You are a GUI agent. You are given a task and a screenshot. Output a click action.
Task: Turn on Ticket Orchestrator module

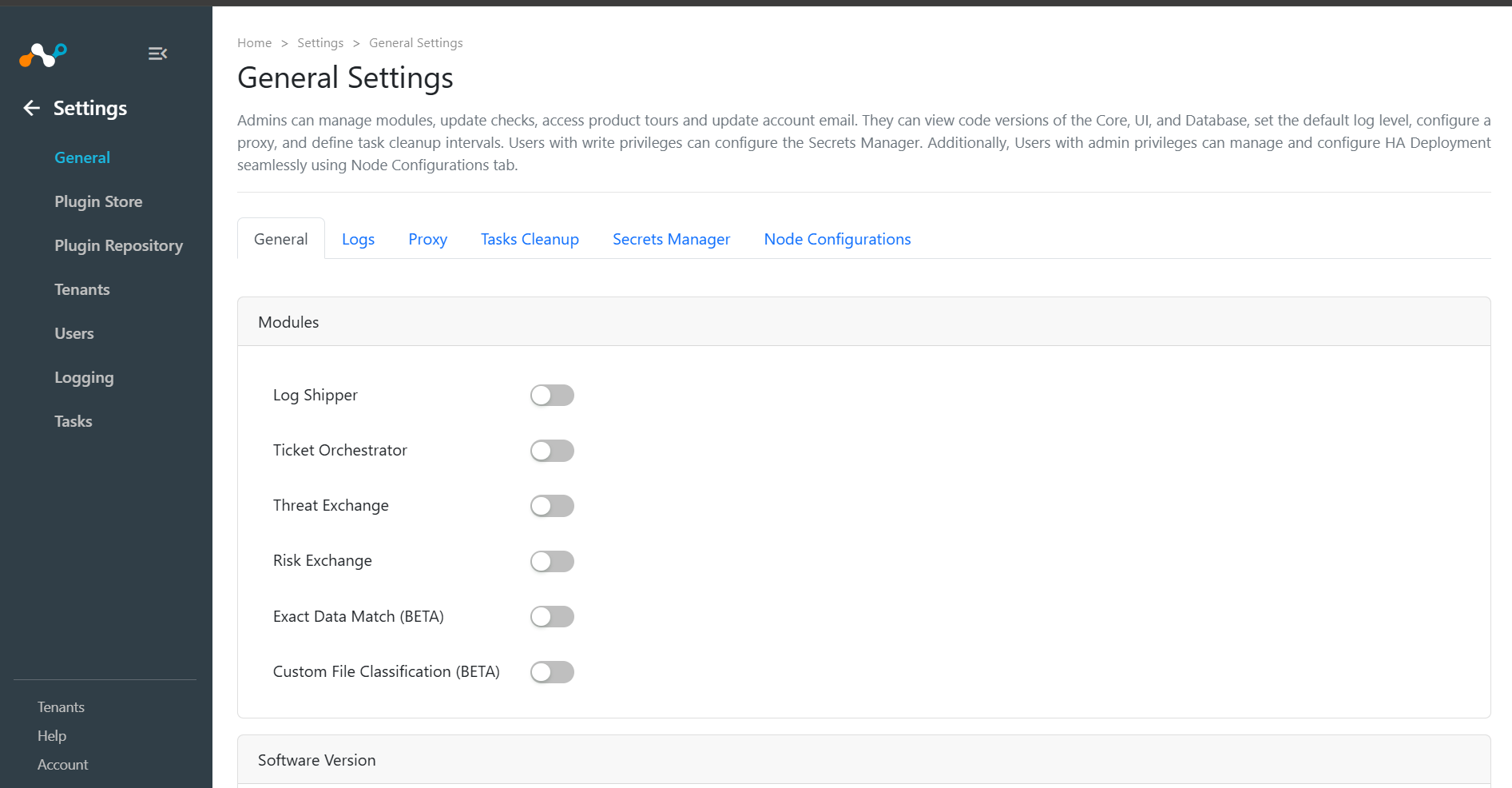(552, 451)
